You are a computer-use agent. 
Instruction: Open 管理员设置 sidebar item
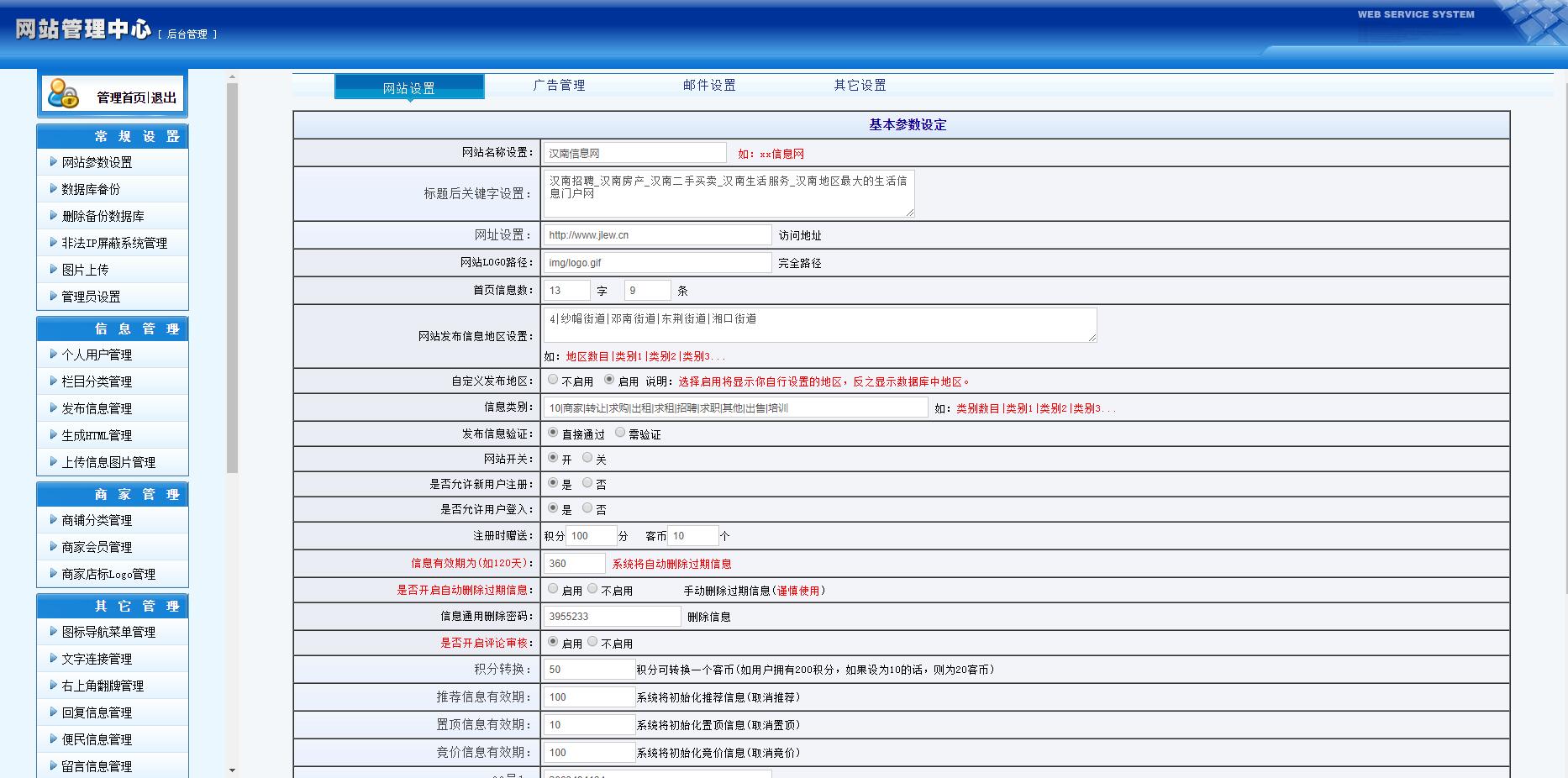point(91,297)
